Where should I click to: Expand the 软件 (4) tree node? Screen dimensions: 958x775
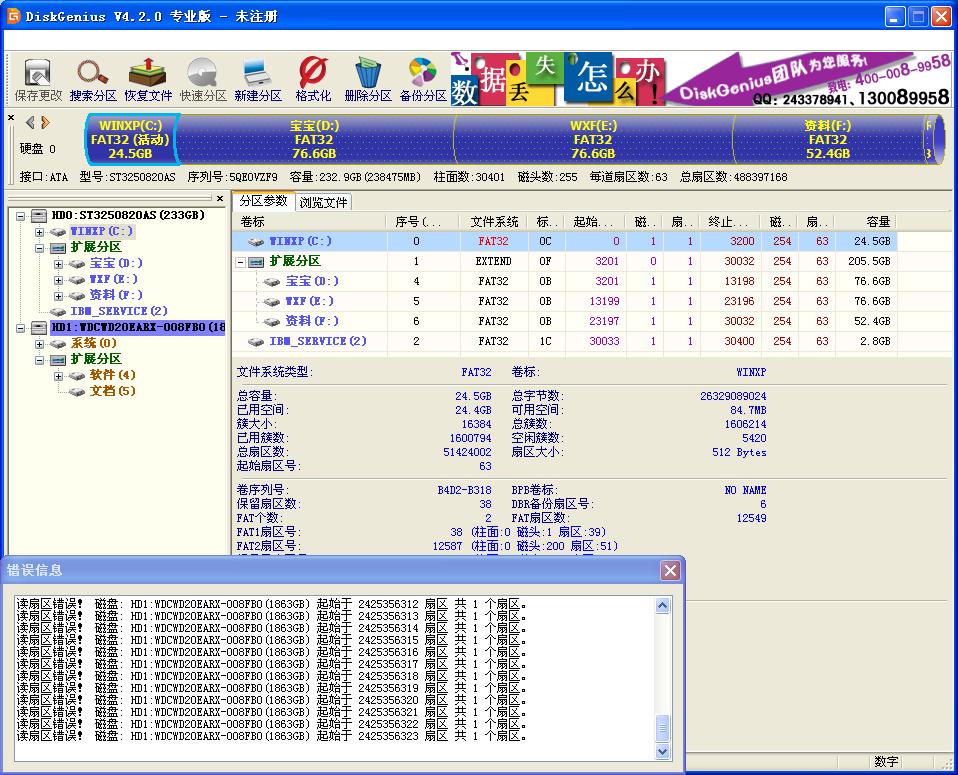tap(58, 376)
